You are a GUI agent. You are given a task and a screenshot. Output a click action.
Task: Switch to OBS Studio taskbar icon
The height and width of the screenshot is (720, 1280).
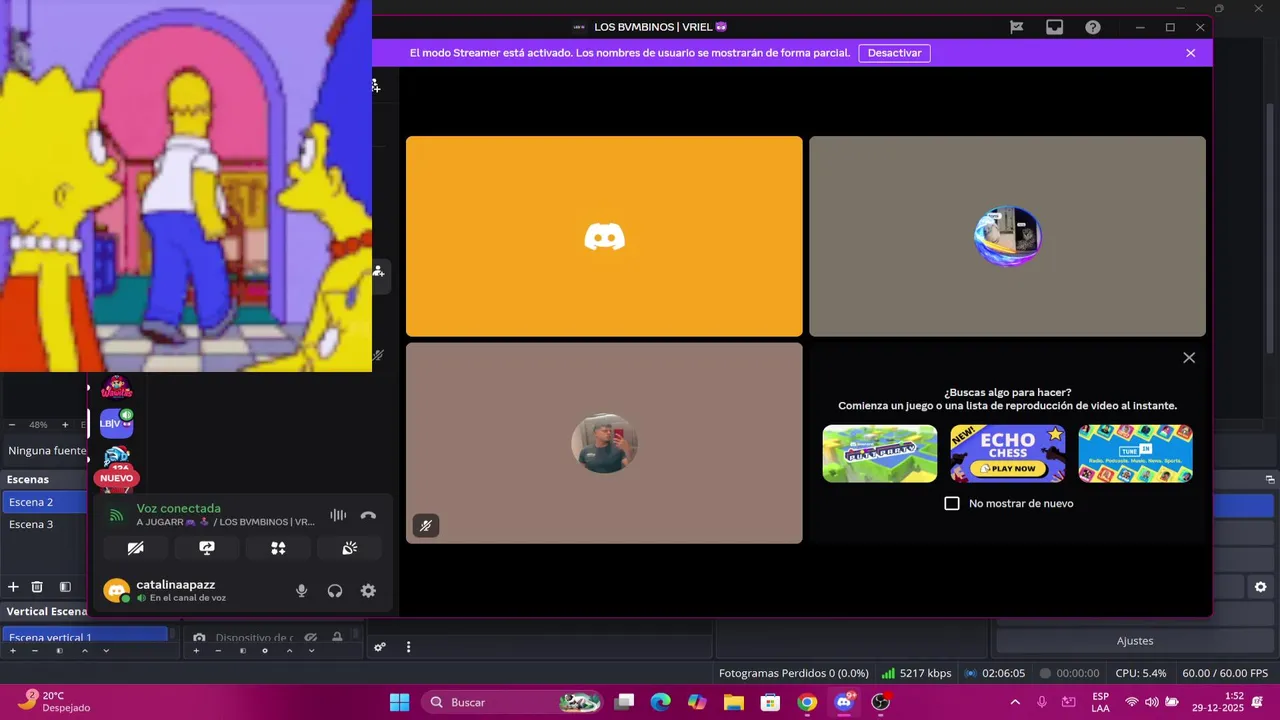click(x=881, y=702)
